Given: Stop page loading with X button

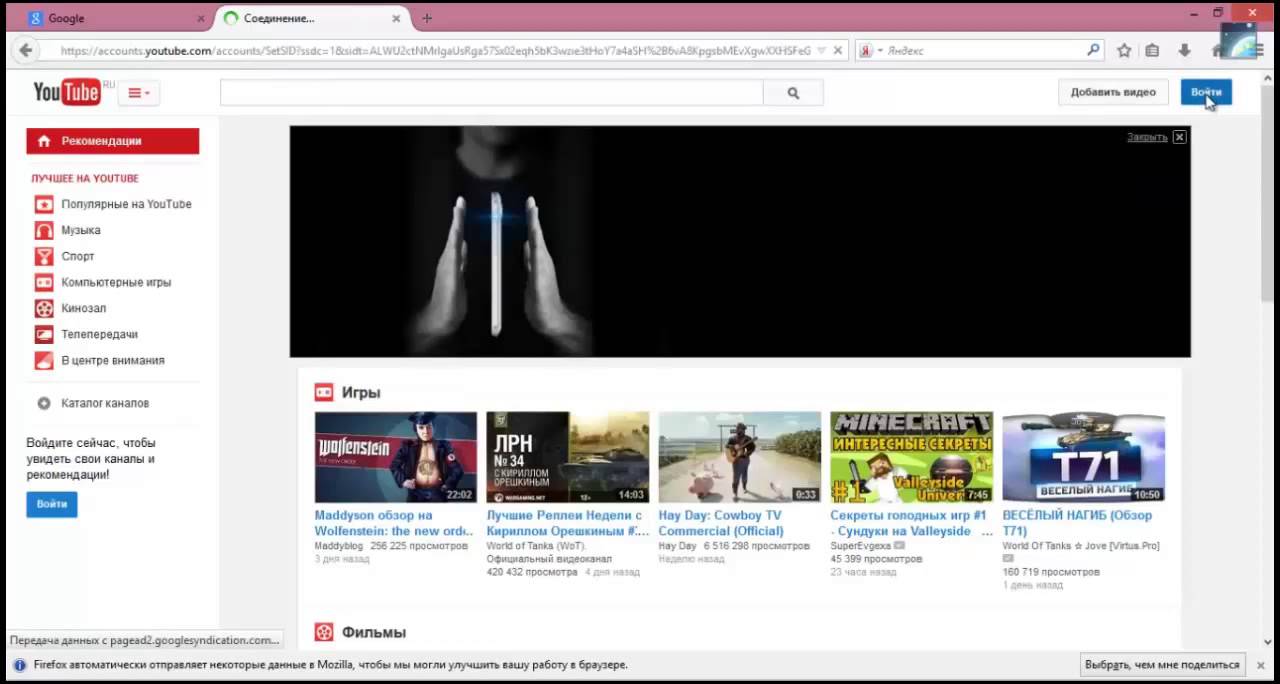Looking at the screenshot, I should click(x=838, y=50).
